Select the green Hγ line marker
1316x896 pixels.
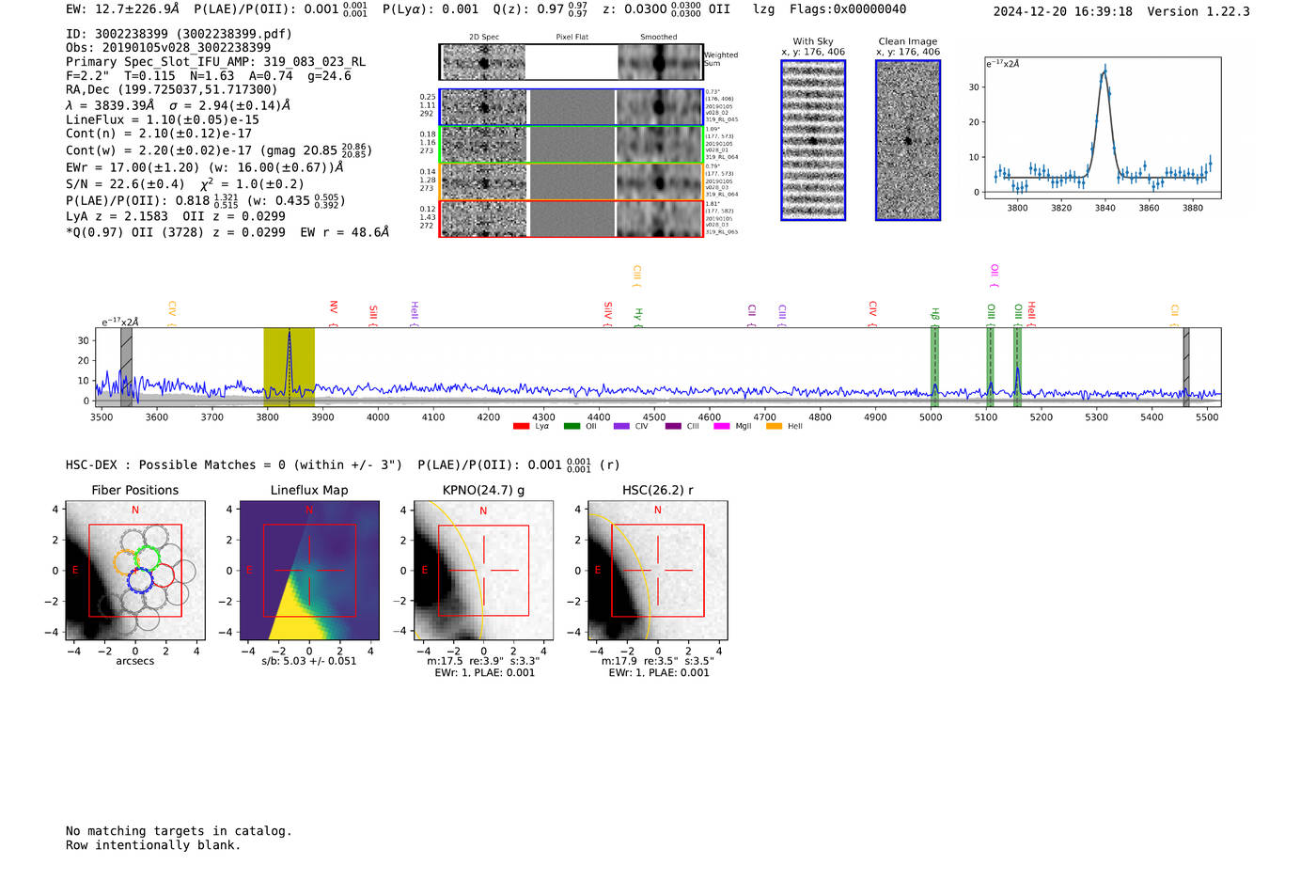pyautogui.click(x=638, y=317)
